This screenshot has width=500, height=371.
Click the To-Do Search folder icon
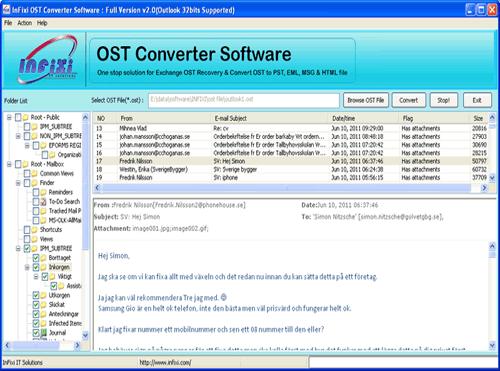coord(44,201)
